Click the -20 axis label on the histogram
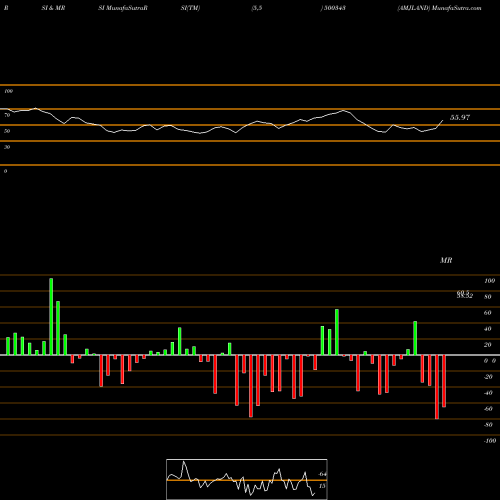Screen dimensions: 500x500 click(488, 377)
